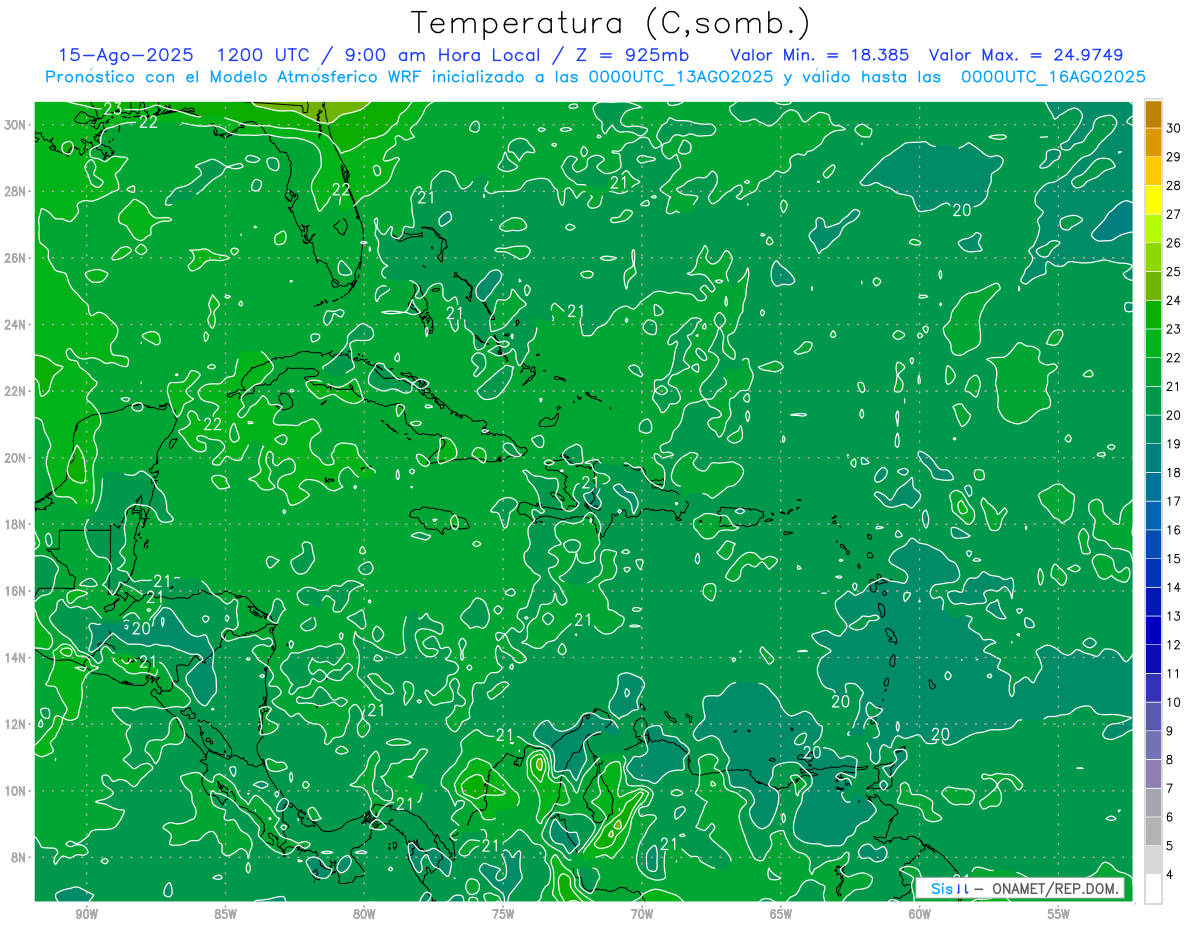Select the "85W" longitude label
The height and width of the screenshot is (927, 1200).
tap(225, 915)
